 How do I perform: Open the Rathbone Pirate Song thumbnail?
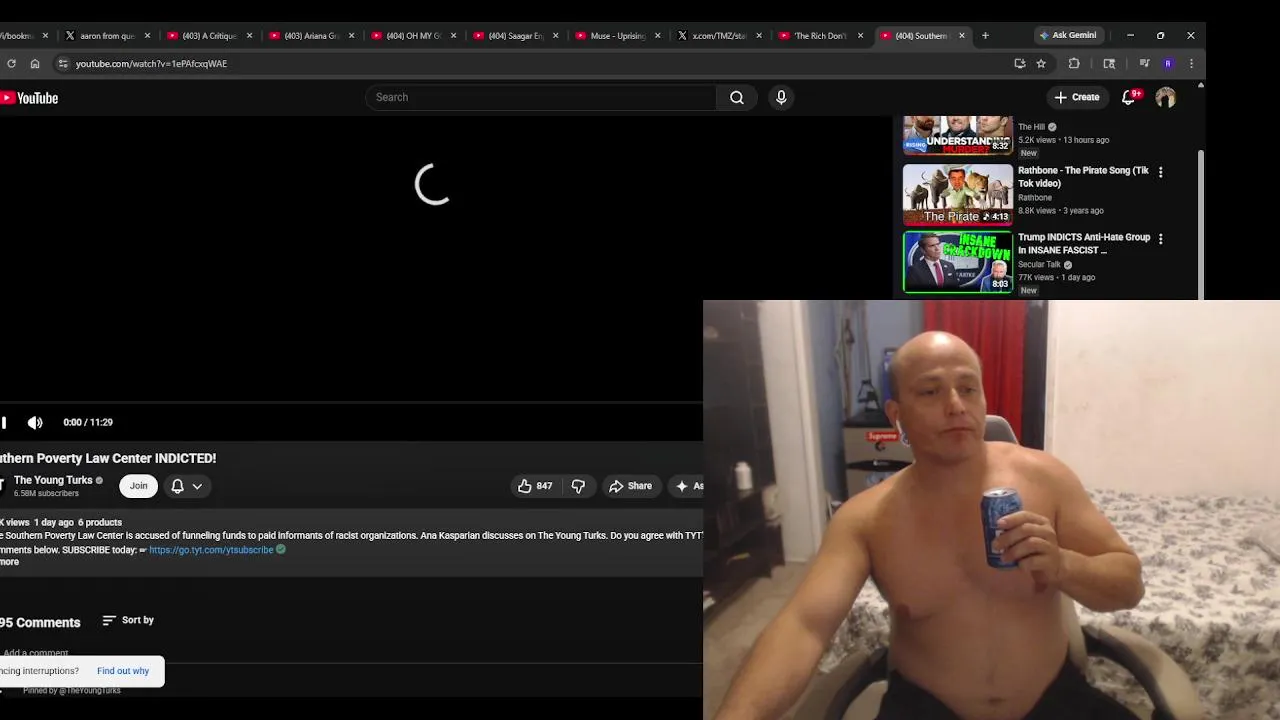pos(957,195)
